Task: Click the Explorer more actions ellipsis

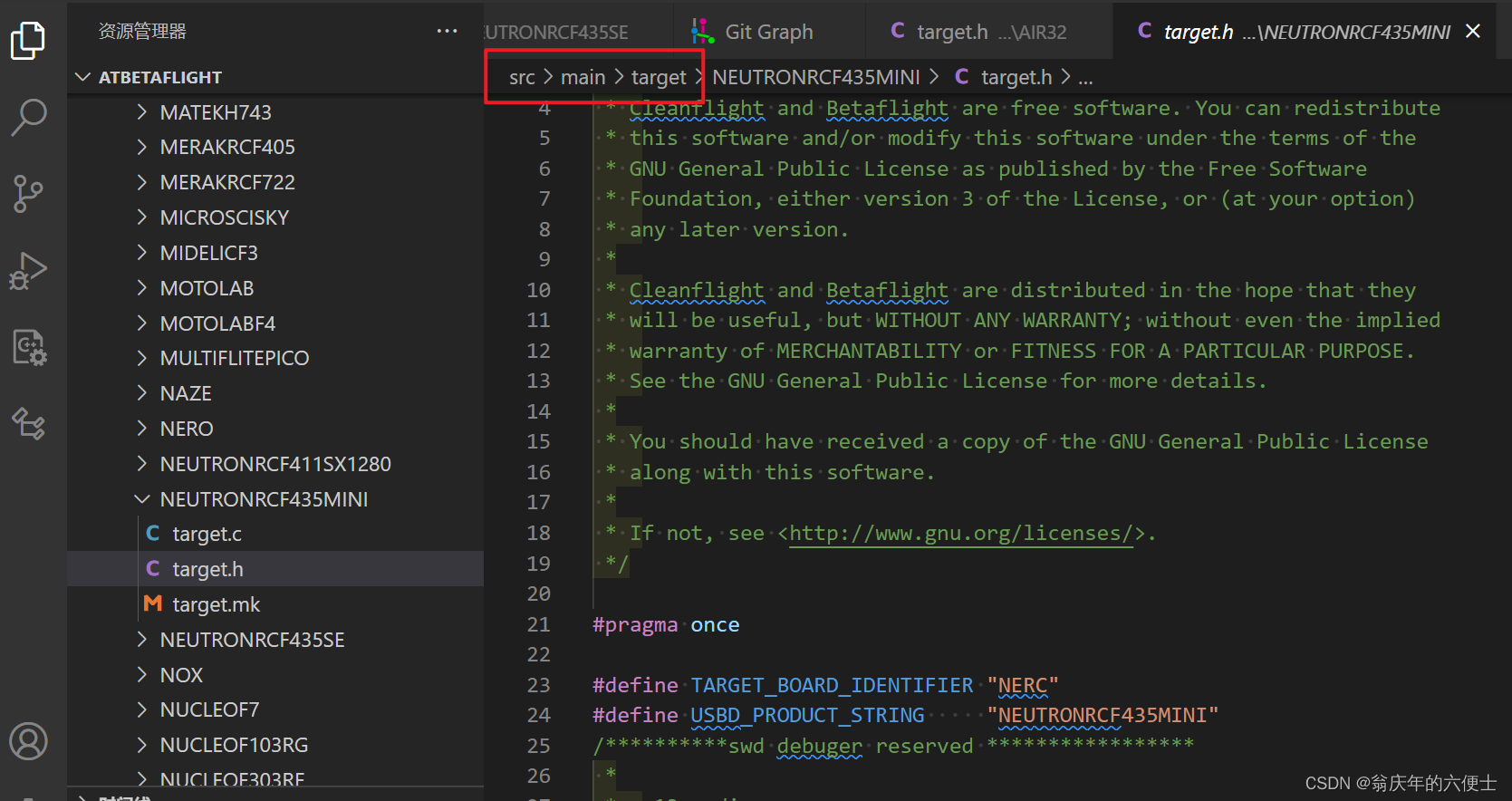Action: pyautogui.click(x=447, y=31)
